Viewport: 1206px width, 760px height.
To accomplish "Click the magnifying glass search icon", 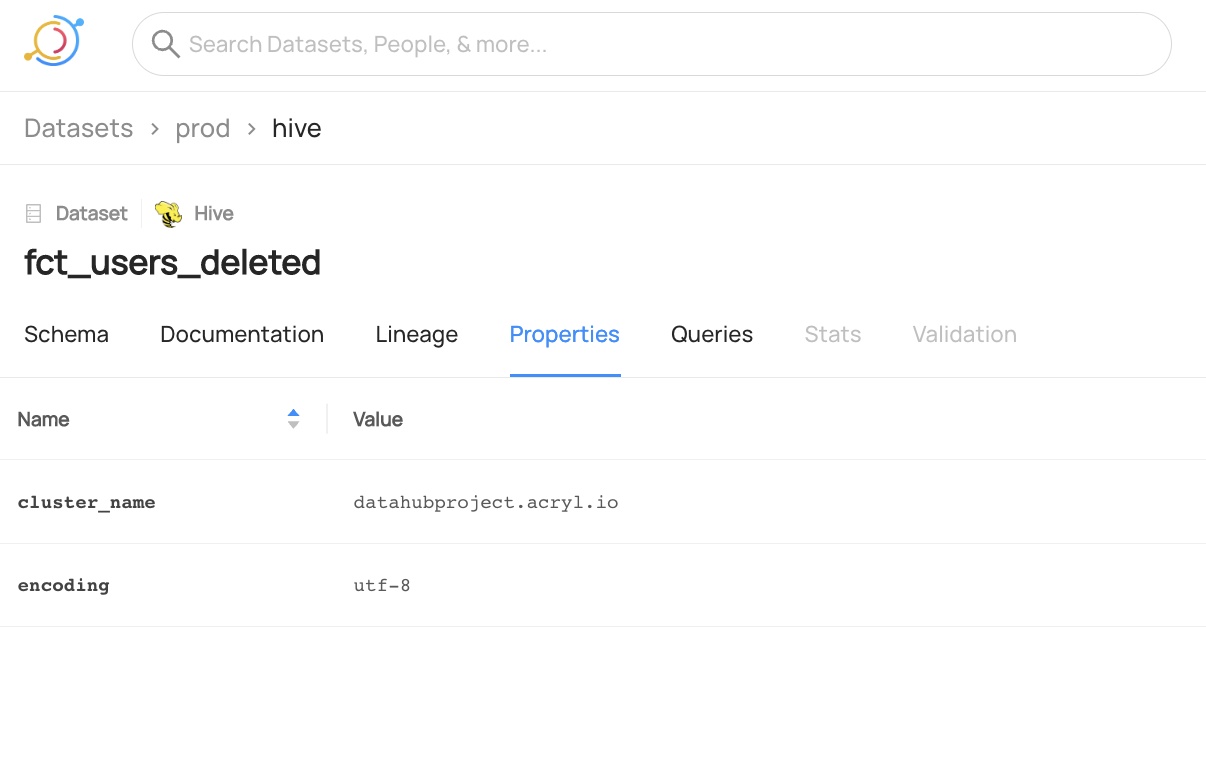I will [x=165, y=44].
